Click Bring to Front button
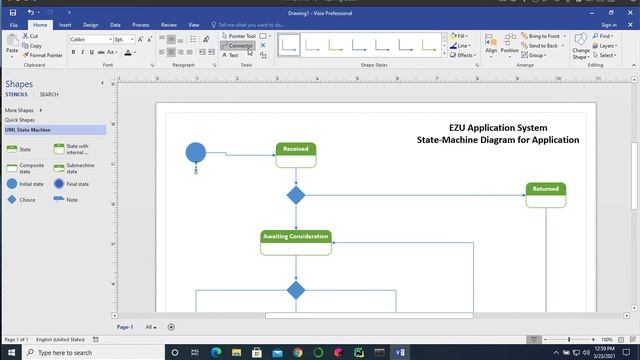640x360 pixels. [x=540, y=36]
